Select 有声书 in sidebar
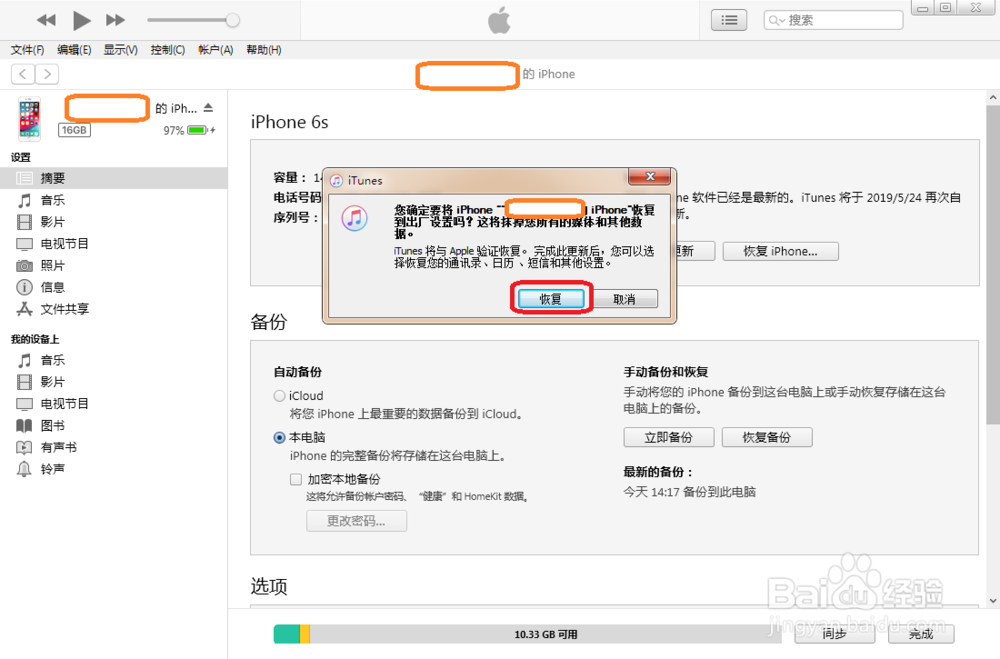This screenshot has height=659, width=1000. 114,447
